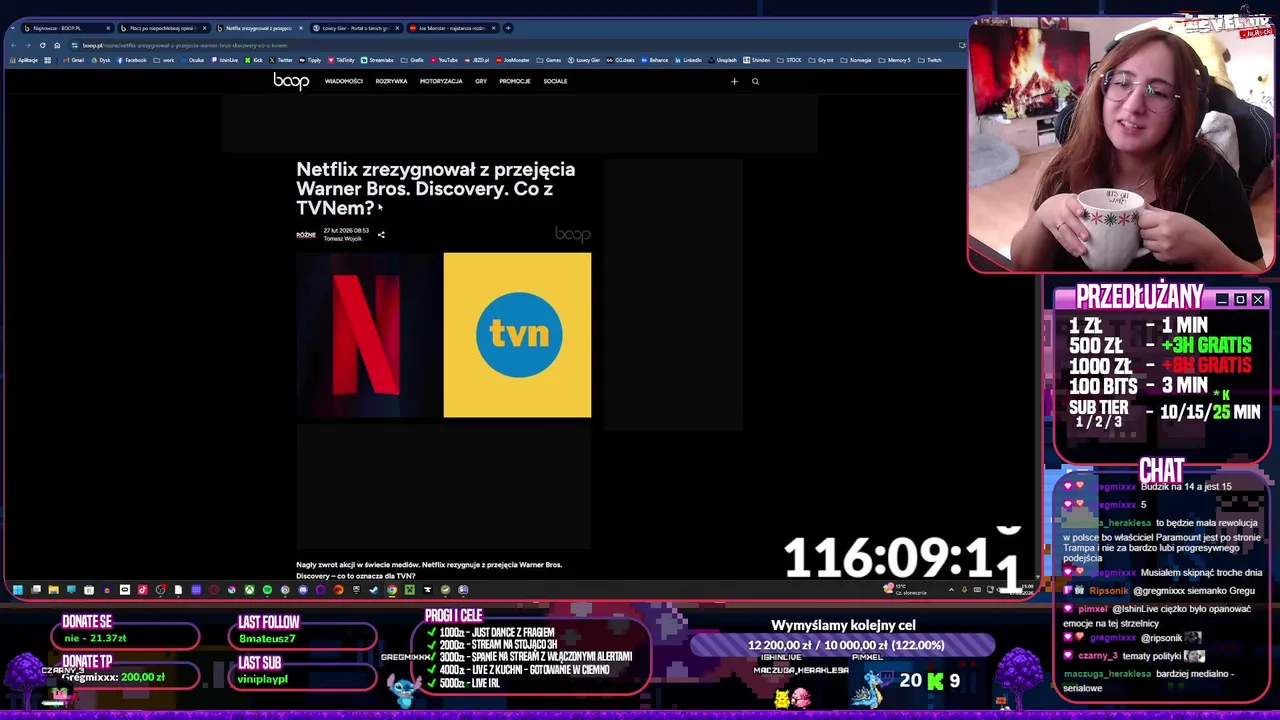The width and height of the screenshot is (1280, 720).
Task: Expand the Memory 5 bookmarks folder
Action: [x=896, y=60]
